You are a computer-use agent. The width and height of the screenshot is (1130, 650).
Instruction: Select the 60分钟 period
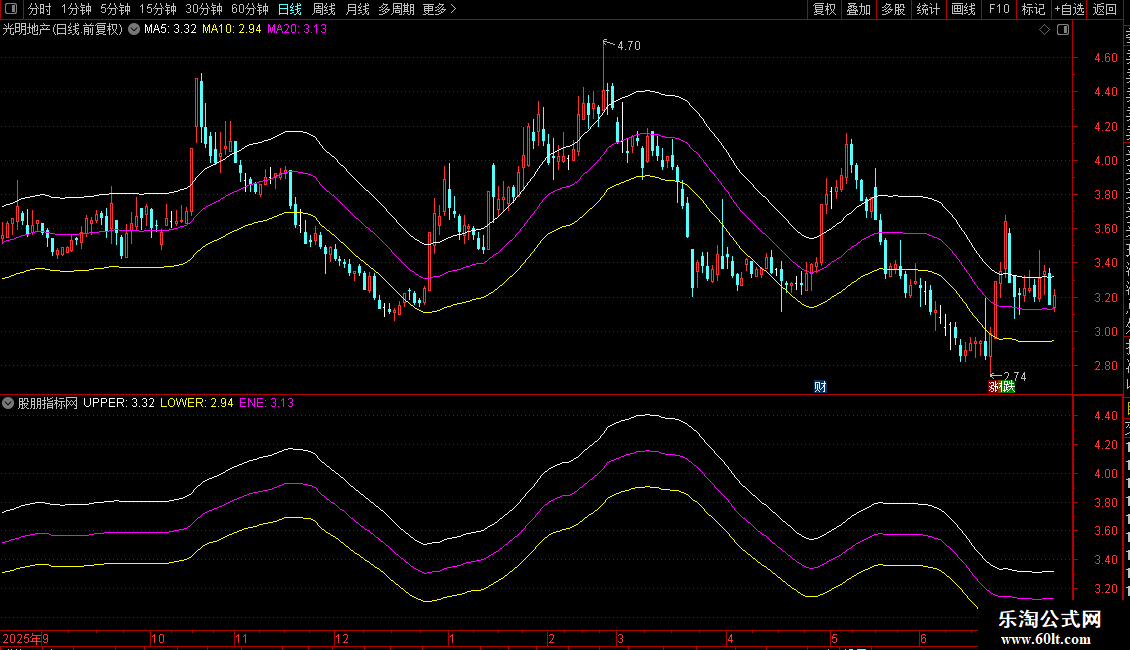[x=250, y=9]
